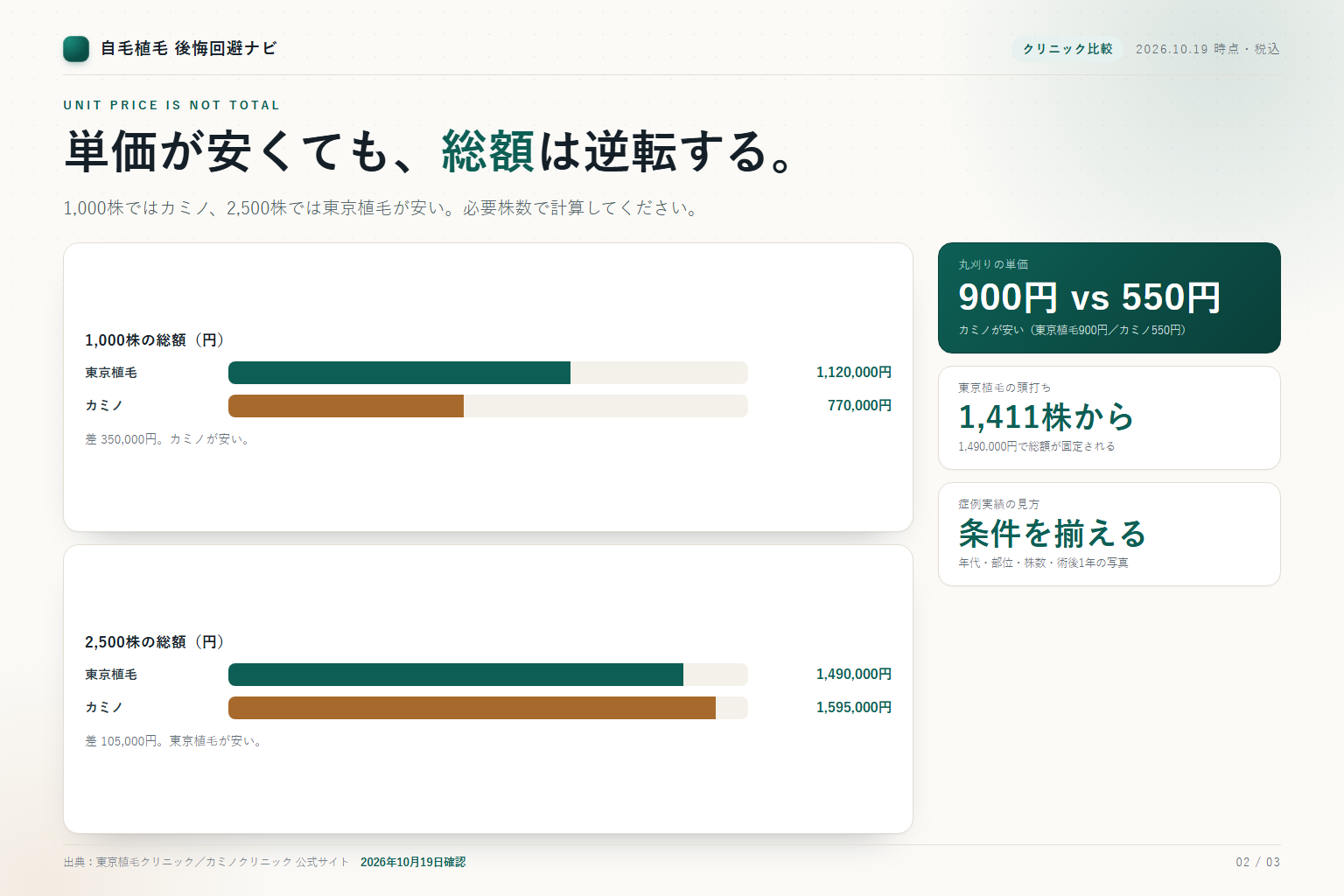Viewport: 1344px width, 896px height.
Task: Click the カミノ row label in 2,500株 chart
Action: 104,708
